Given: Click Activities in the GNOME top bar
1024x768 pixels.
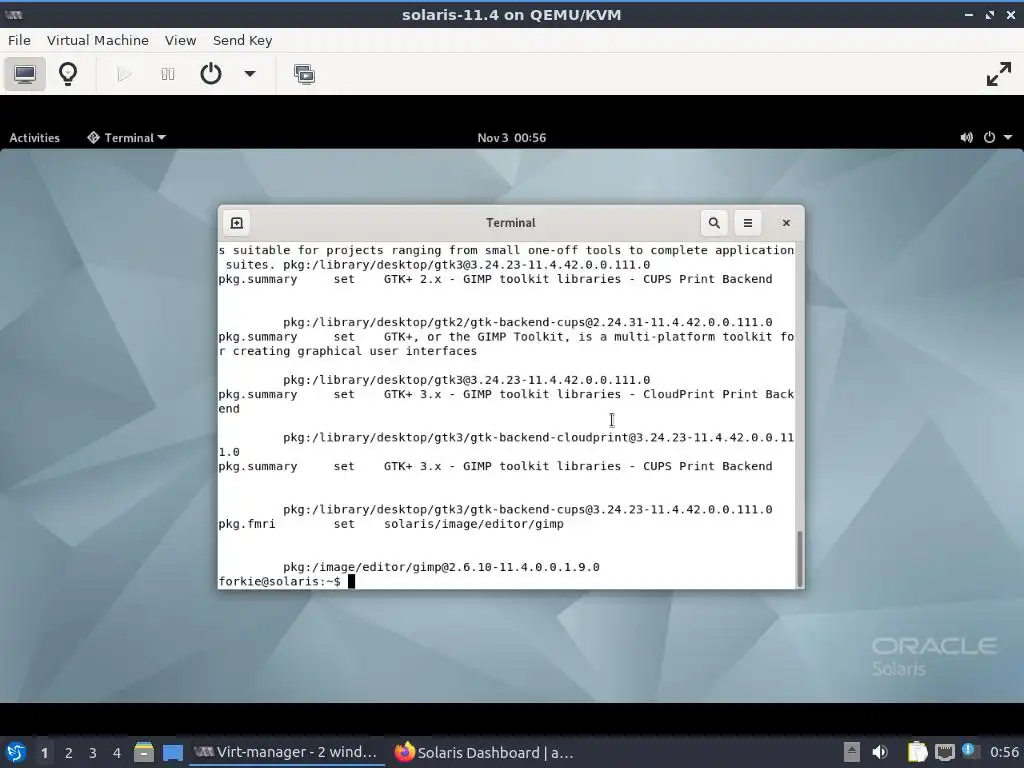Looking at the screenshot, I should pos(35,138).
